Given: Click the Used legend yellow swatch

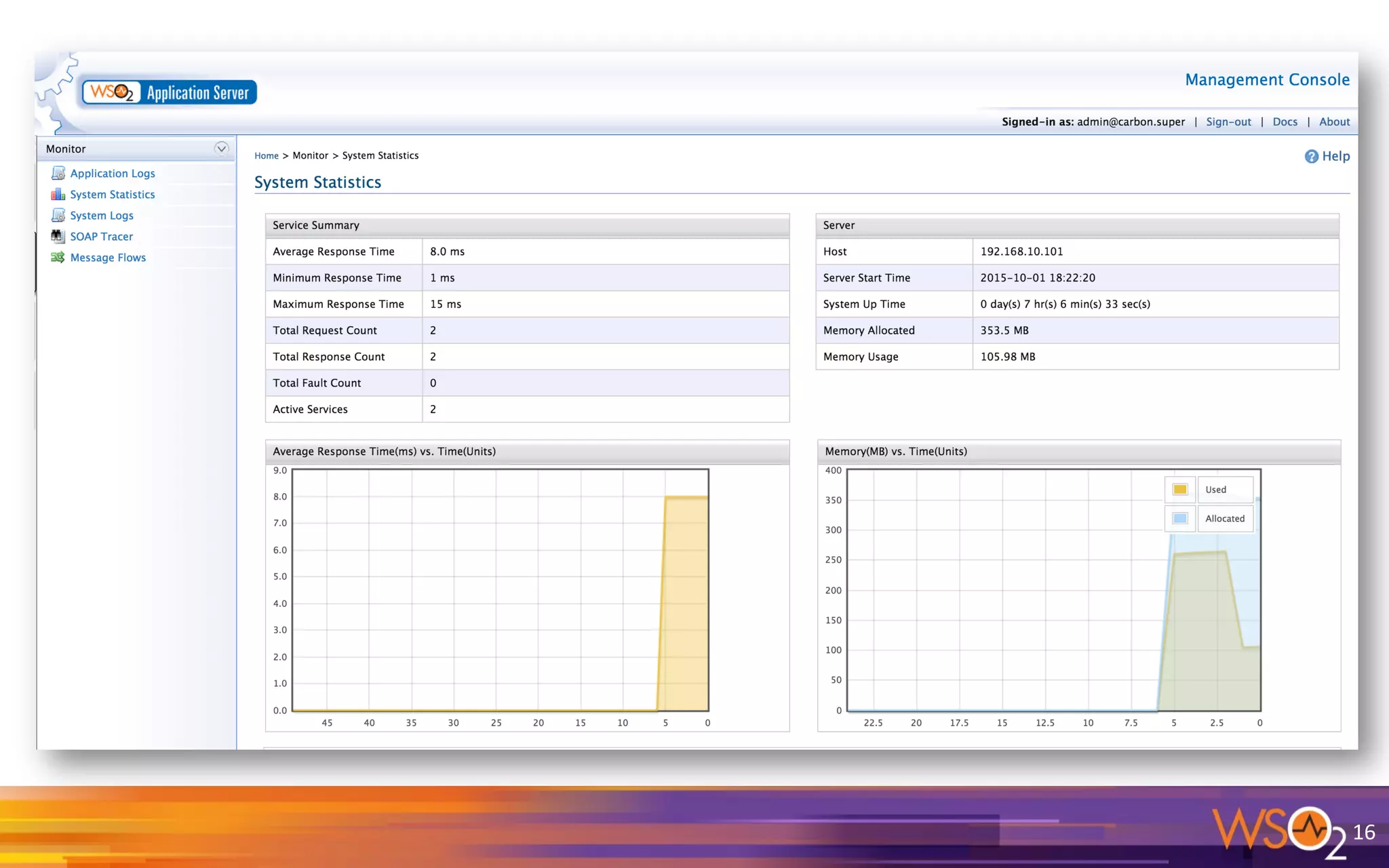Looking at the screenshot, I should 1180,490.
